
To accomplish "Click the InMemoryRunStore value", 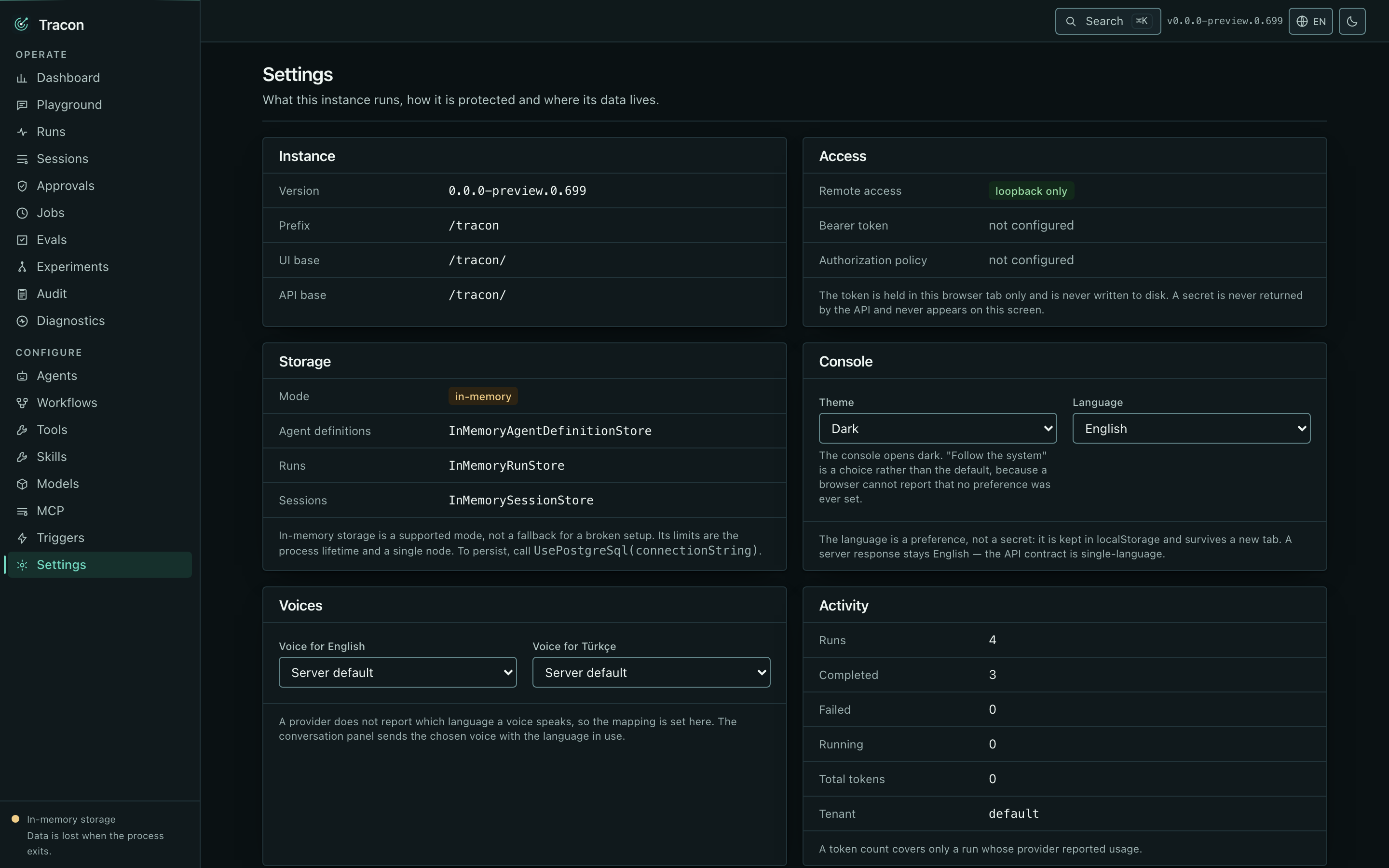I will (x=506, y=465).
